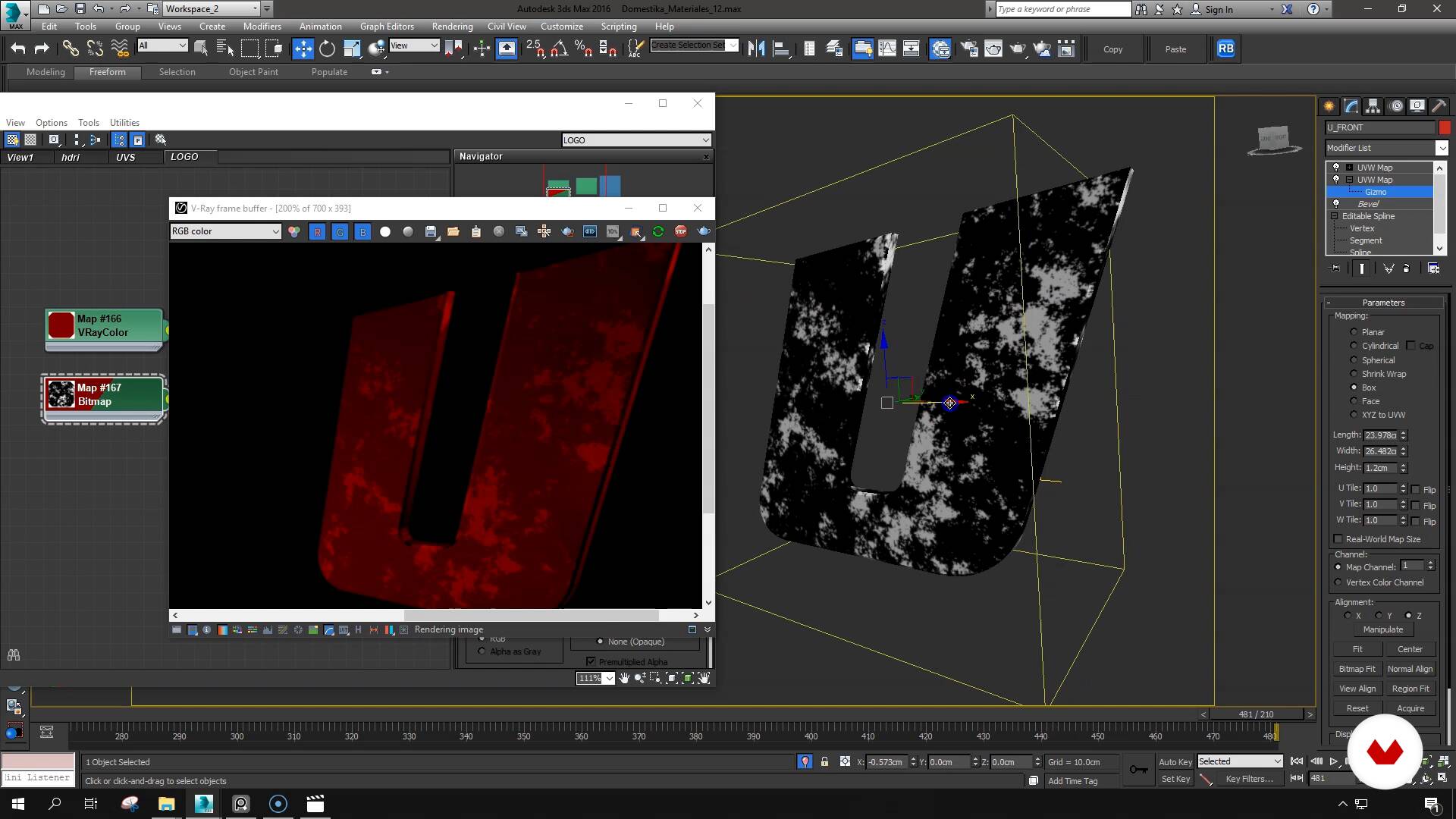Screen dimensions: 1456x819
Task: Open the Hierarchy tab in command panel
Action: (1373, 106)
